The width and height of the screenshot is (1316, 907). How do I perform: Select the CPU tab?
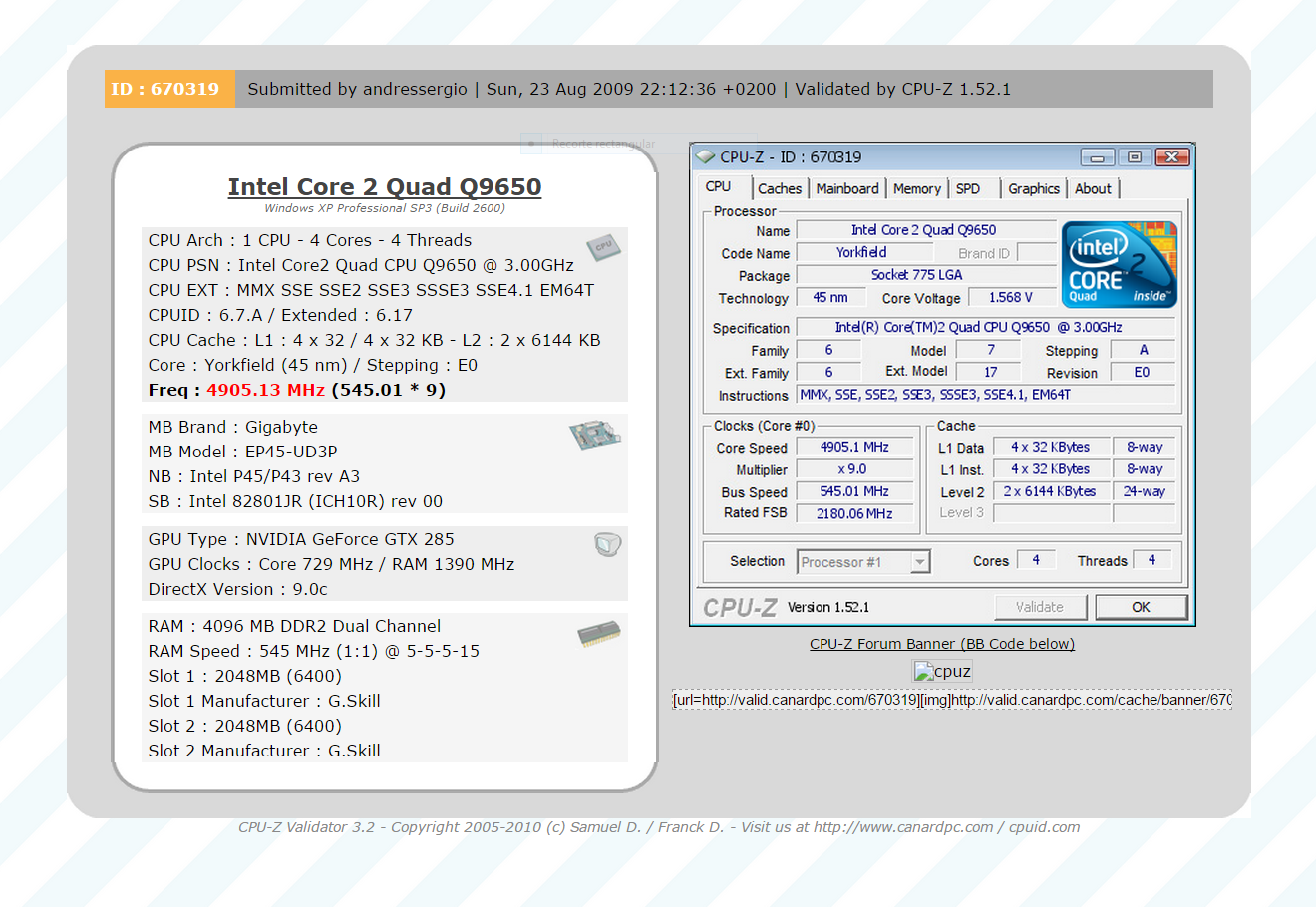(719, 186)
